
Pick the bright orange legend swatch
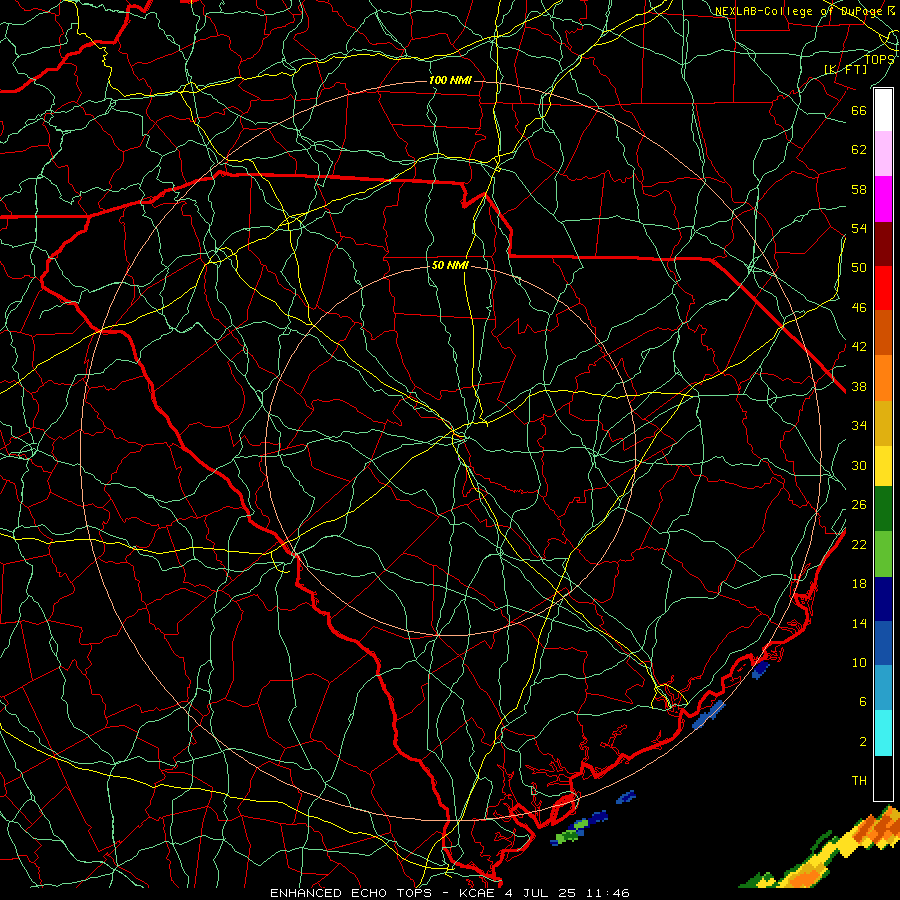[883, 377]
